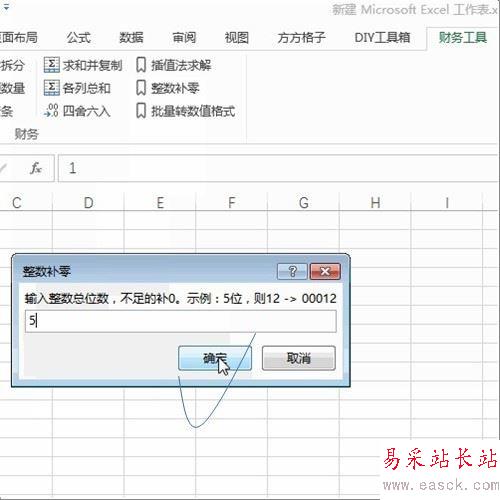Click the 批量转数值格式 bookmark icon
This screenshot has height=500, width=500.
pyautogui.click(x=141, y=111)
